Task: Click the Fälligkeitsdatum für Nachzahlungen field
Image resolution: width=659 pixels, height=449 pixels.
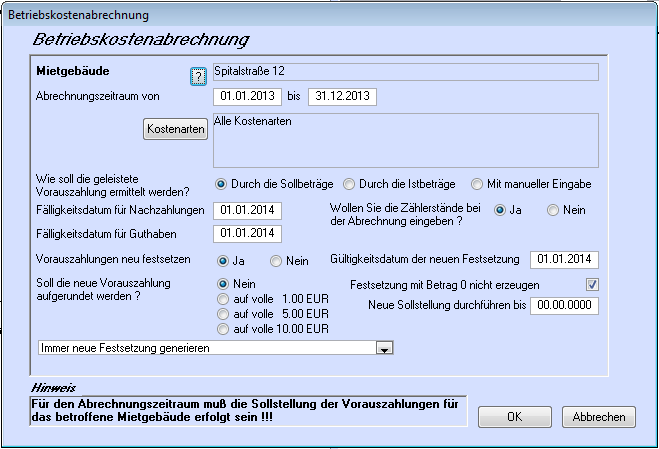Action: click(247, 210)
